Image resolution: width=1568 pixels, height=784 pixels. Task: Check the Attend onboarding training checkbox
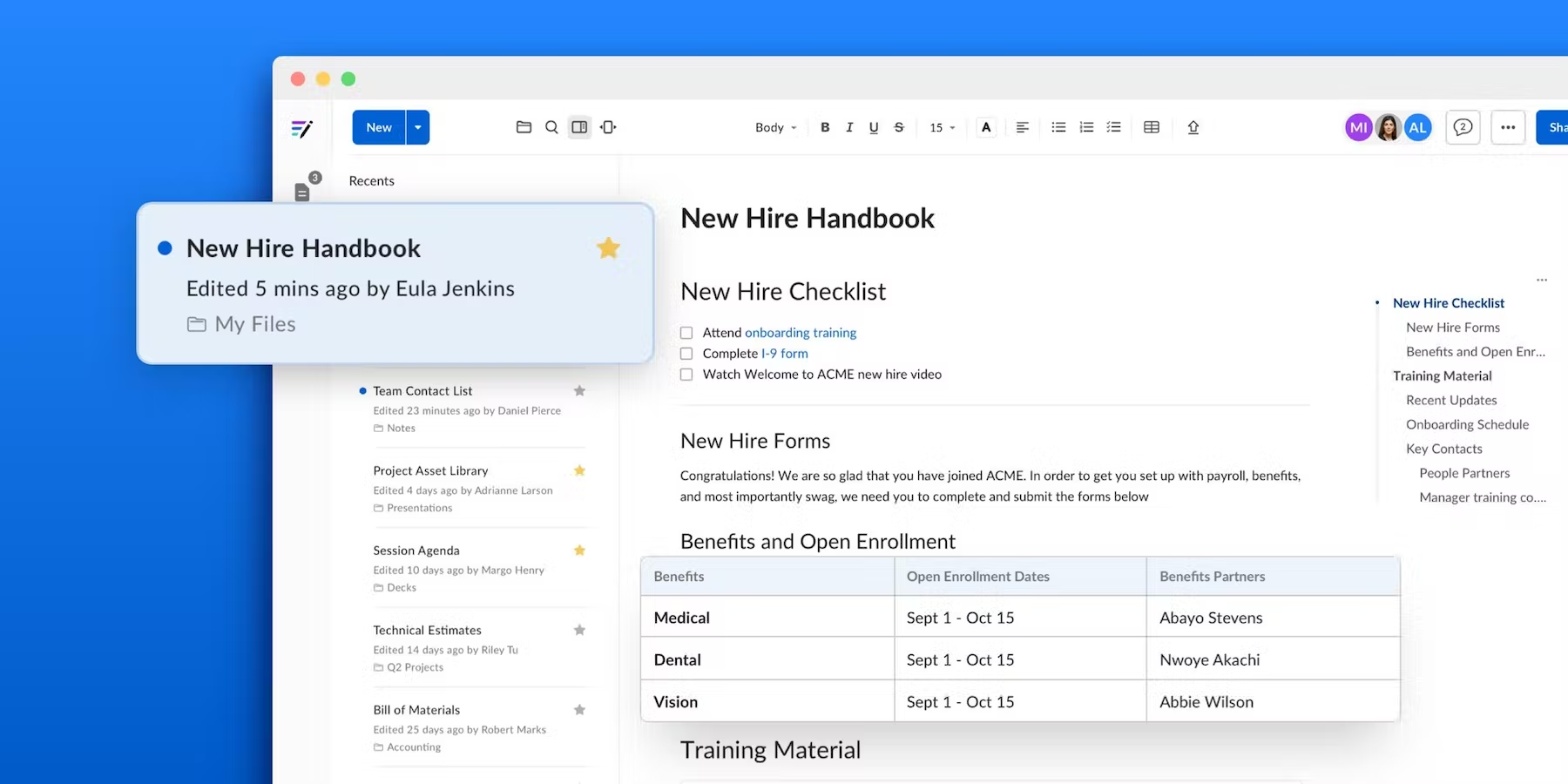(686, 332)
